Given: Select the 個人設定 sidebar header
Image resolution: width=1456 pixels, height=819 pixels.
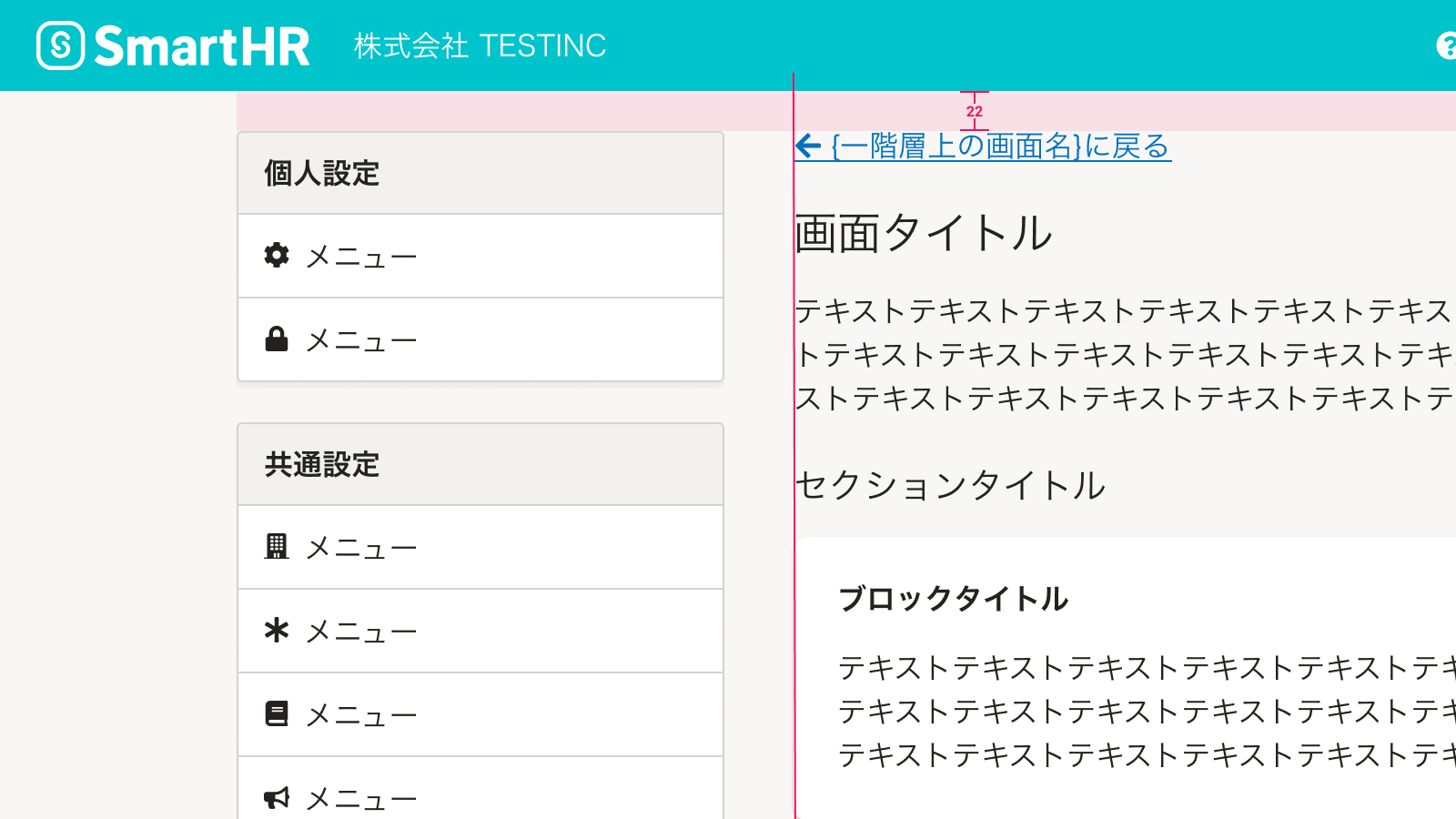Looking at the screenshot, I should [322, 173].
